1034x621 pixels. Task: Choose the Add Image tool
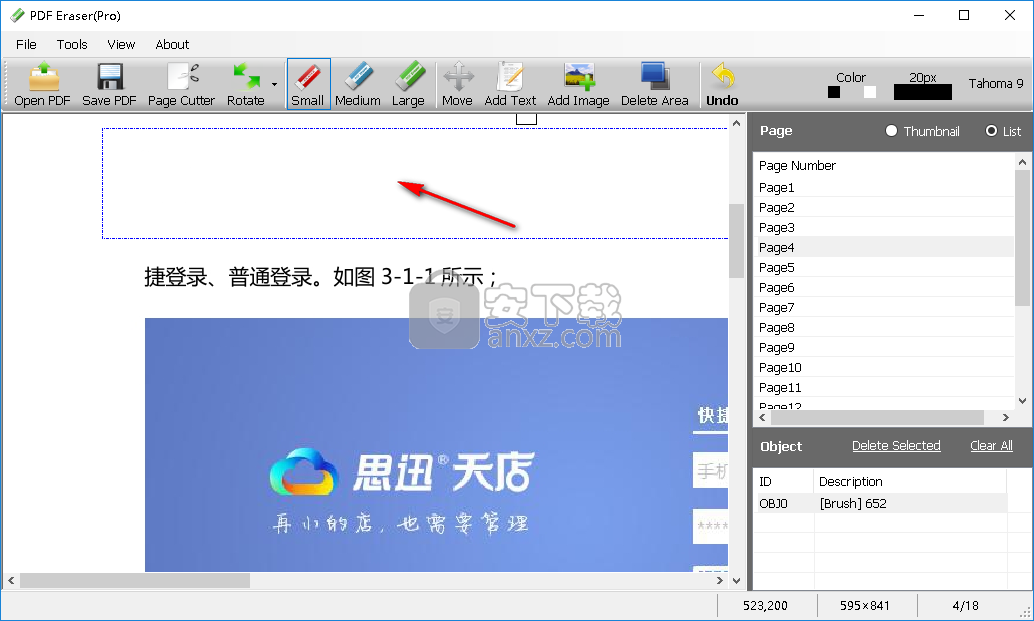[x=578, y=84]
